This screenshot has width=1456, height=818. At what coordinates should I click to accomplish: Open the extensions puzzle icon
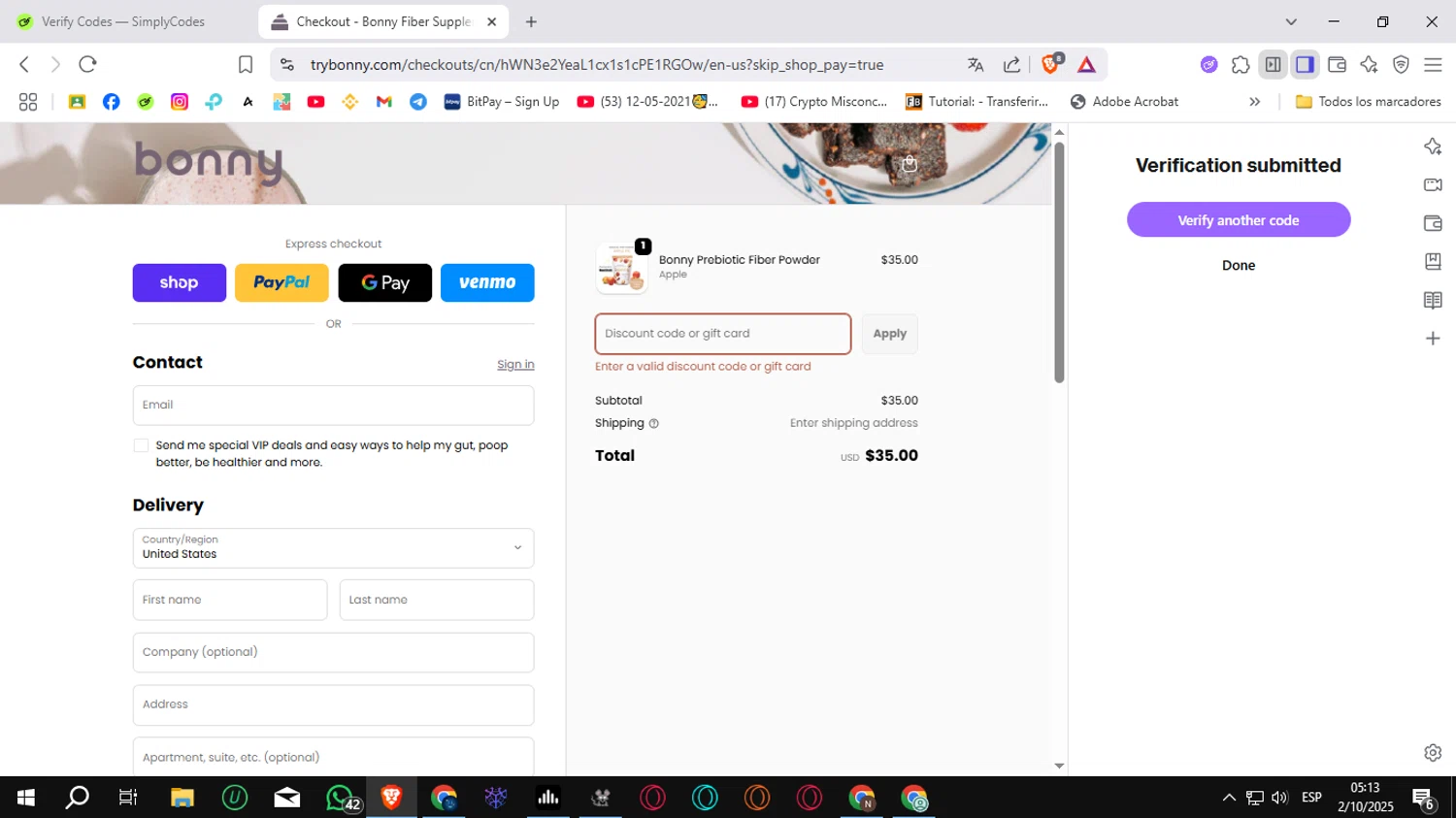pyautogui.click(x=1241, y=64)
